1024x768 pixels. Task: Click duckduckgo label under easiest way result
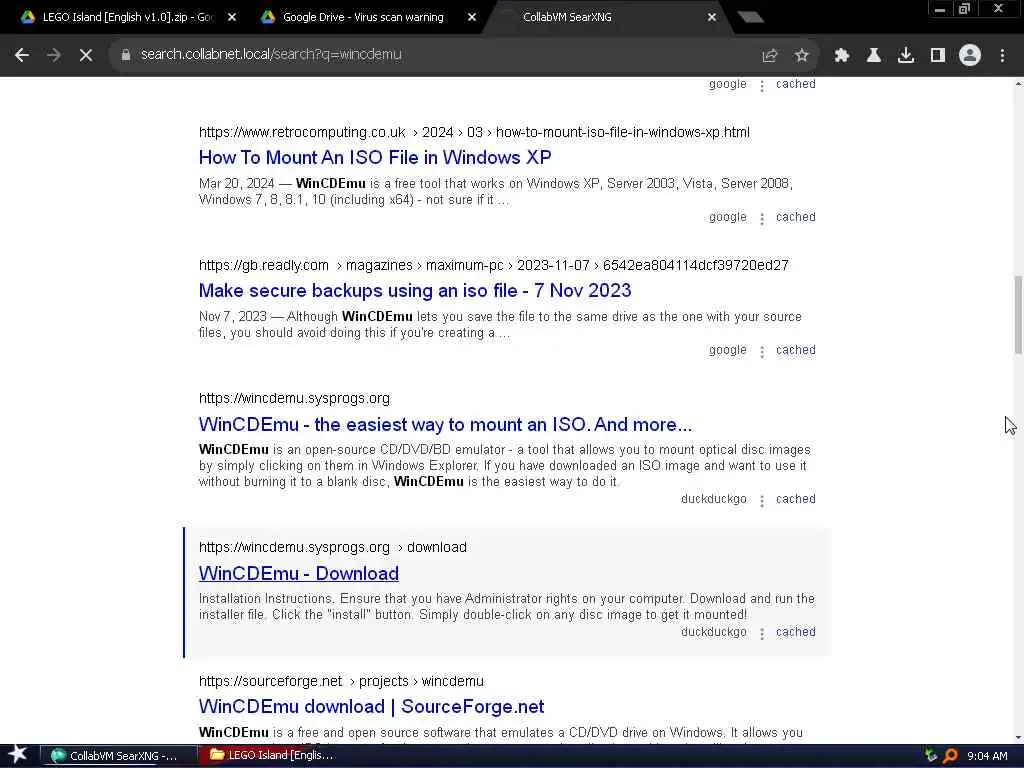[714, 499]
